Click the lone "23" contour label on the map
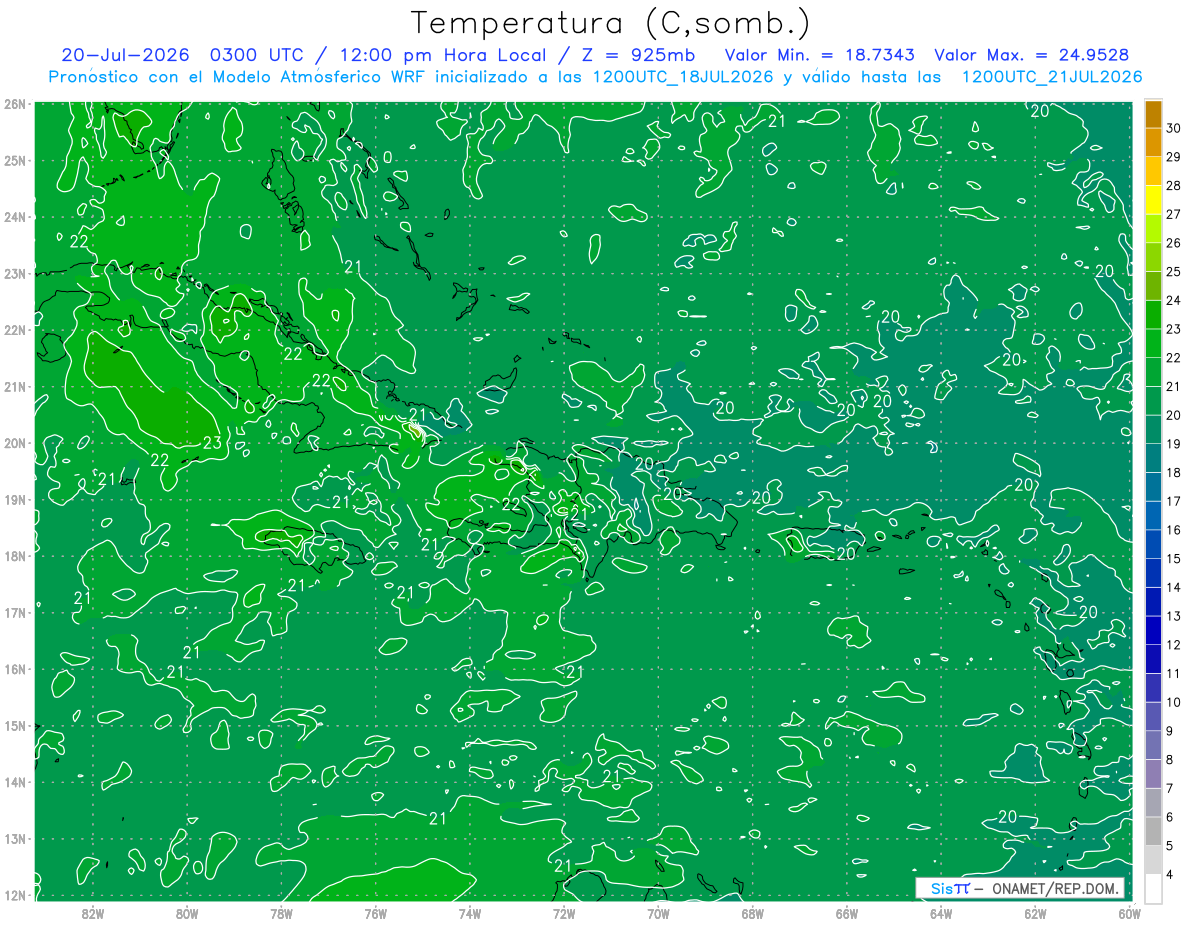Viewport: 1200px width, 927px height. click(212, 443)
